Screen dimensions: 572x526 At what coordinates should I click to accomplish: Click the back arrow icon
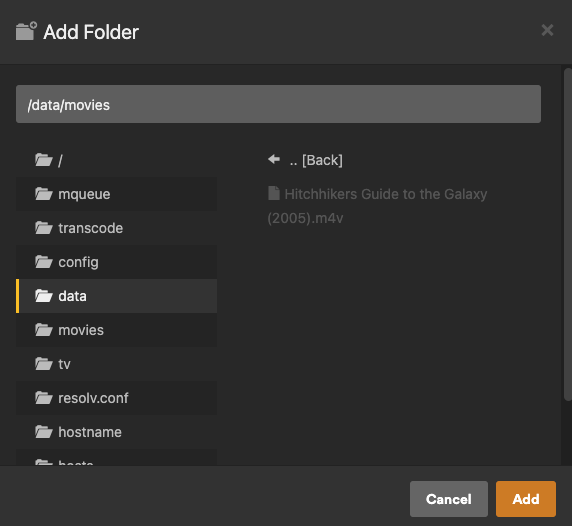[274, 159]
